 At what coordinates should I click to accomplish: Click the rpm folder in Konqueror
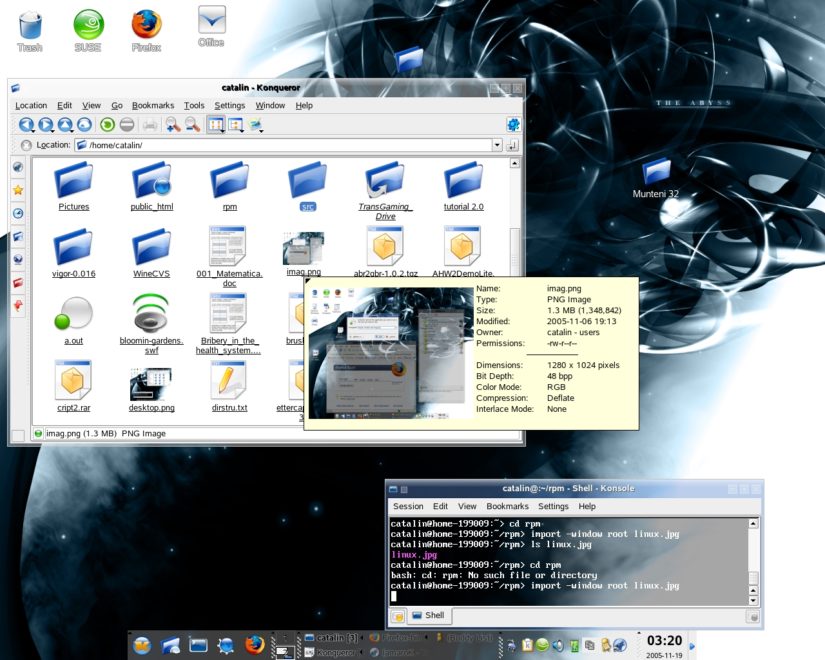[229, 186]
